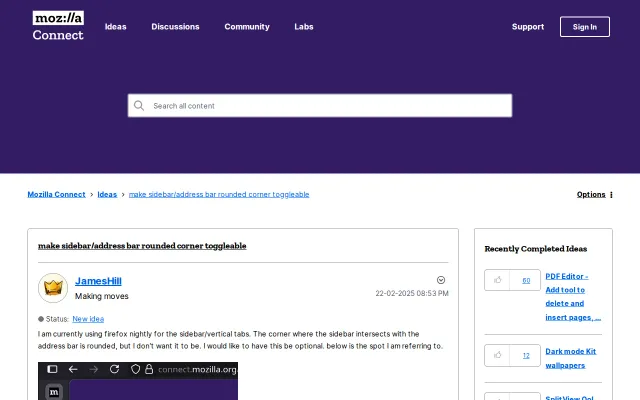640x400 pixels.
Task: Click the post title heading link
Action: pyautogui.click(x=142, y=246)
